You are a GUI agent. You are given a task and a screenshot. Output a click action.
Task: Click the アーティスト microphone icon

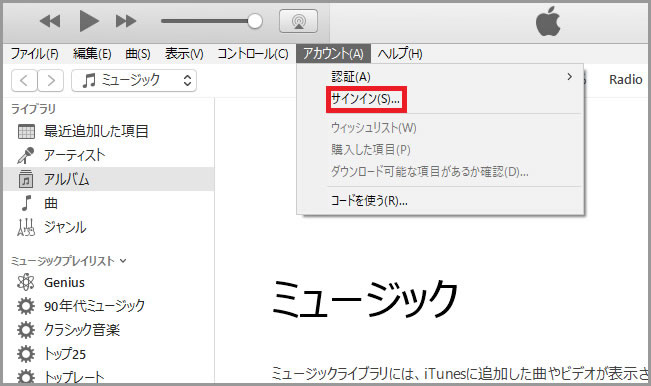[25, 156]
